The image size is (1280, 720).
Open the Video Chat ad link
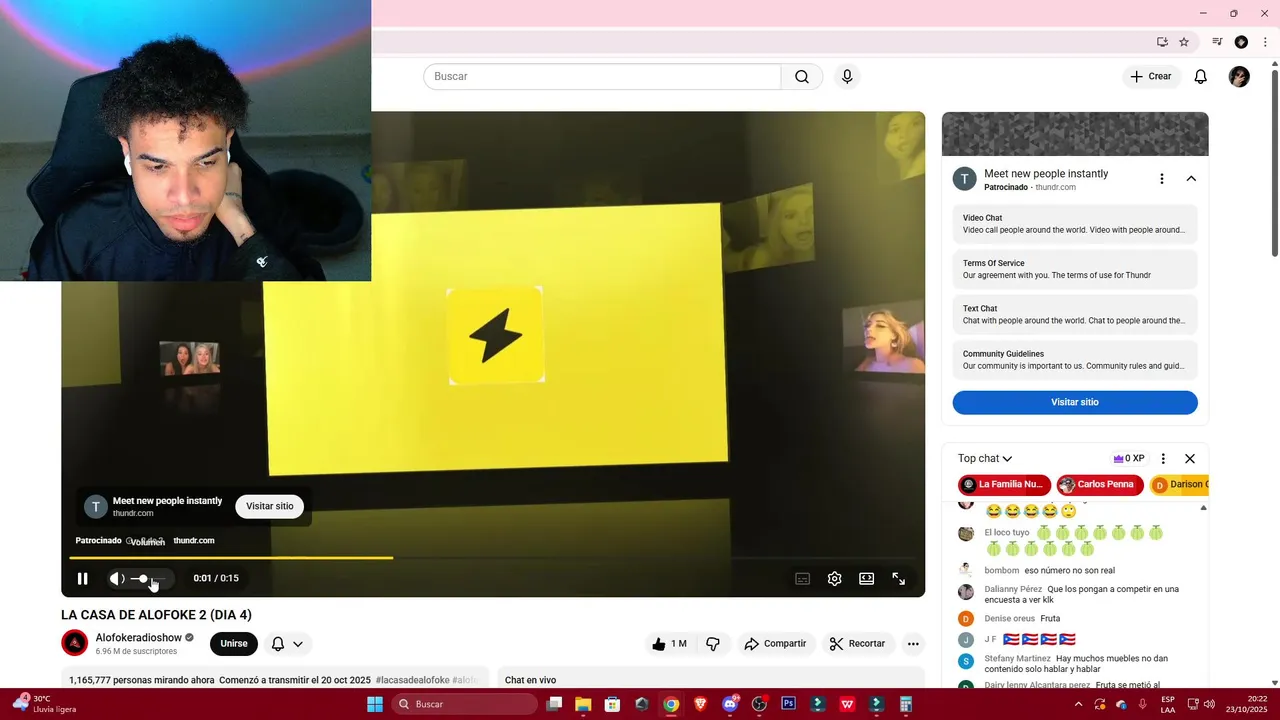point(1075,224)
